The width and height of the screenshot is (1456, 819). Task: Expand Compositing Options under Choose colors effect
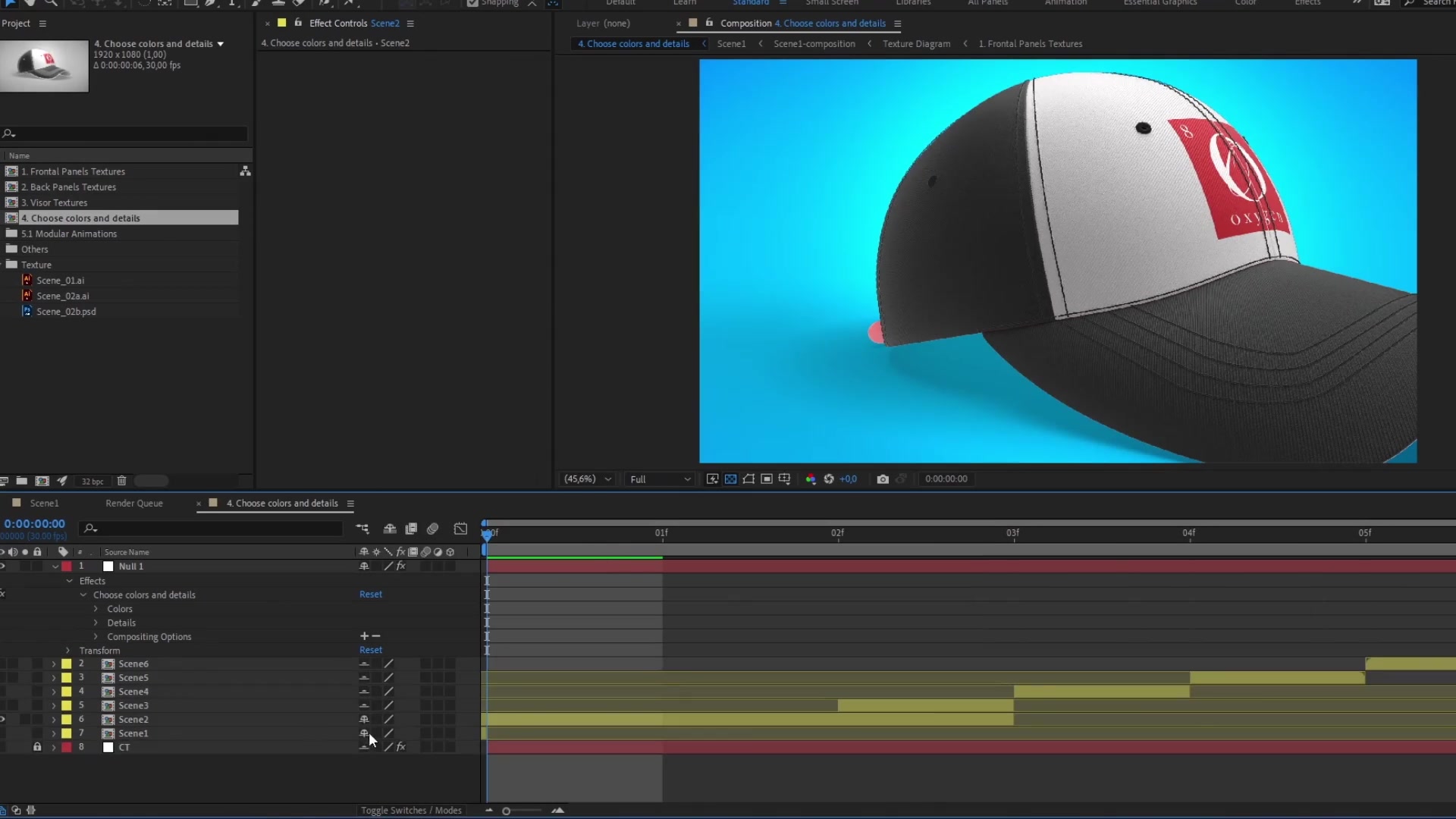pos(96,636)
